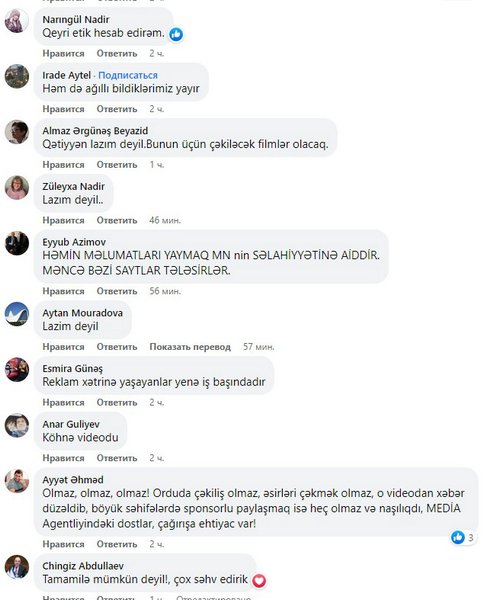
Task: Reply to Ayyət Əhməd's comment
Action: 117,544
